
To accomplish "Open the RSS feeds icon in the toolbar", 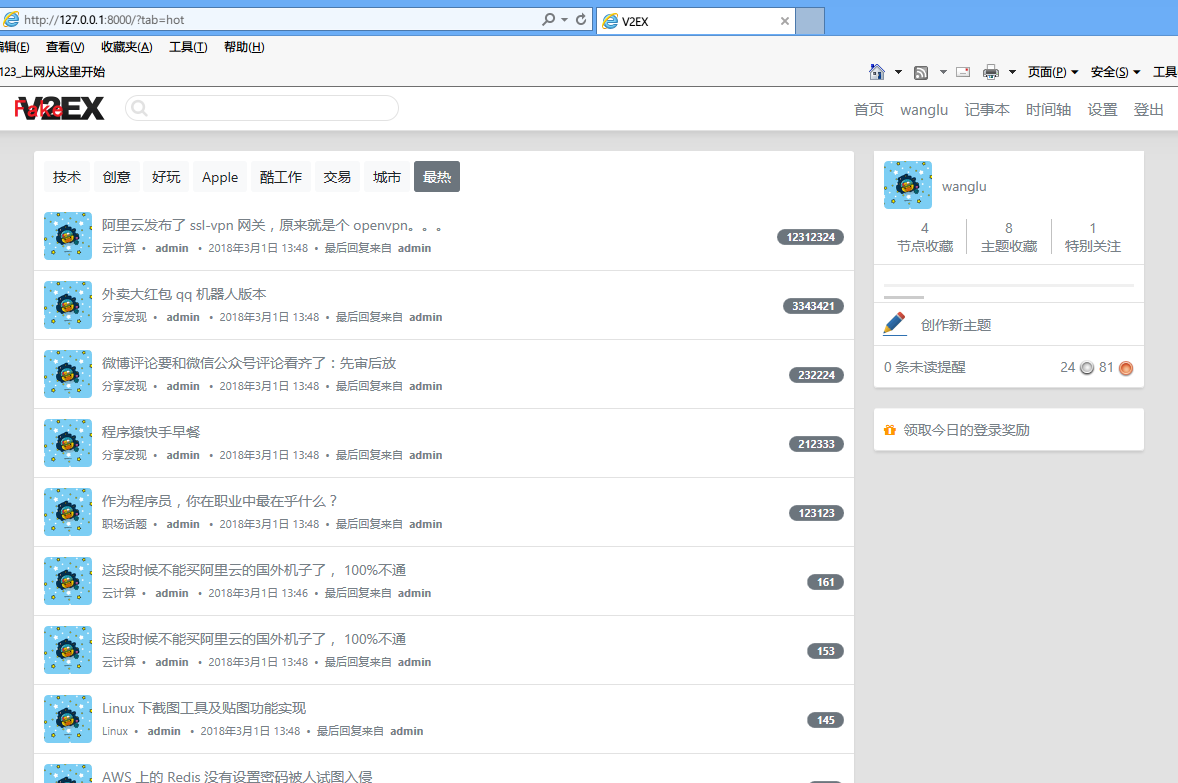I will (x=921, y=72).
